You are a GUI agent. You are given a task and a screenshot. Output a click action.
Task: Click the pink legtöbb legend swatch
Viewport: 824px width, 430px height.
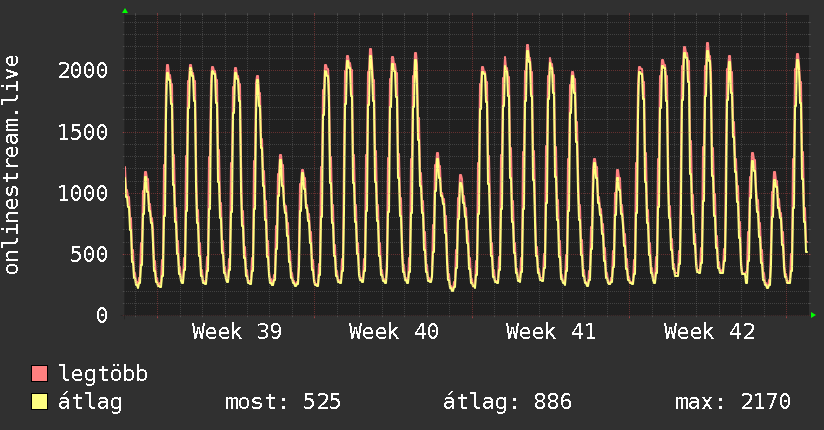coord(39,373)
